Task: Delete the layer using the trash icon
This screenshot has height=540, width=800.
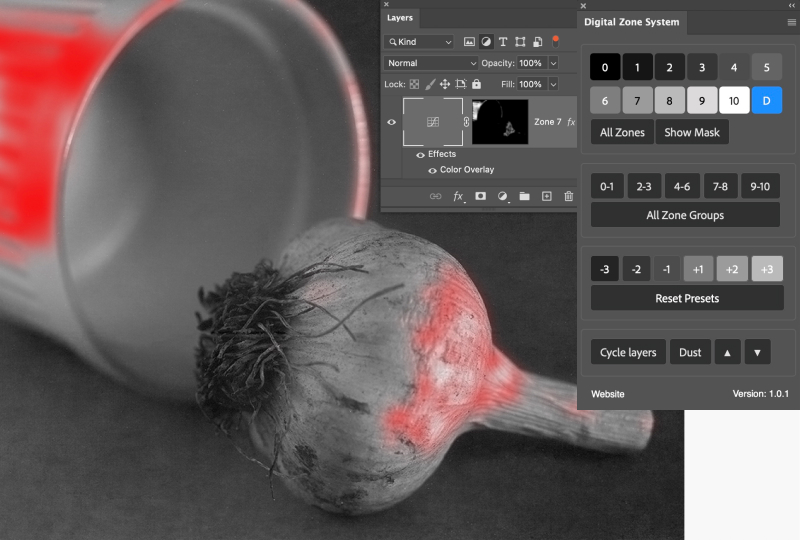Action: pyautogui.click(x=568, y=197)
